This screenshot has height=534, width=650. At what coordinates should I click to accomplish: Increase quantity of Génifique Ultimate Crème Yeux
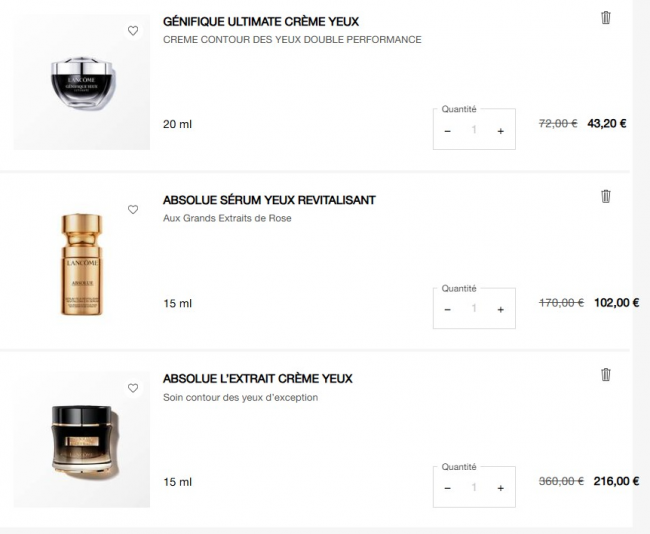point(500,131)
